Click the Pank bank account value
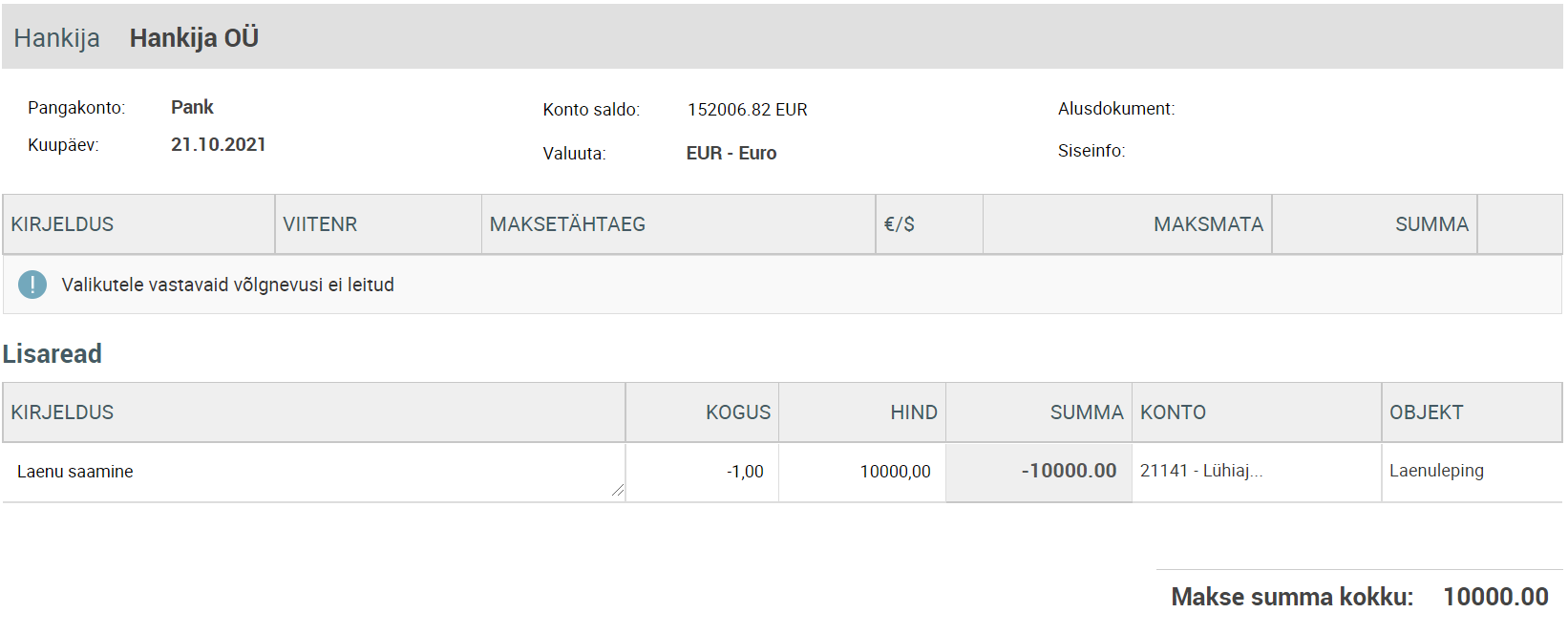 [192, 107]
